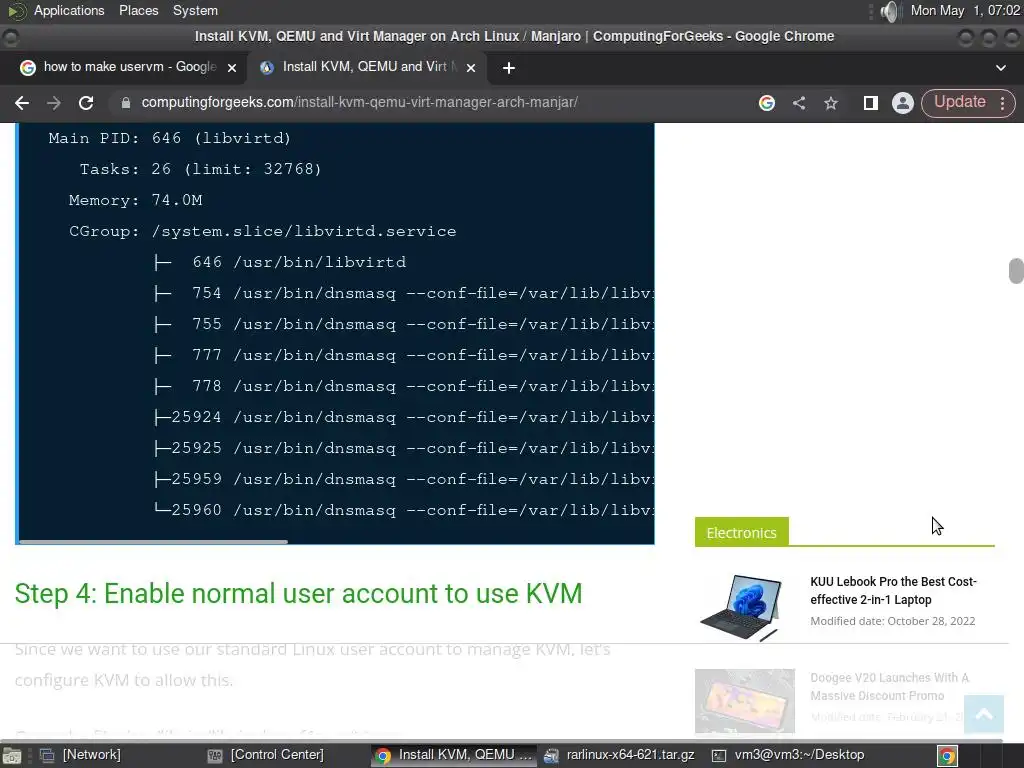
Task: Open a new tab with plus button
Action: point(509,68)
